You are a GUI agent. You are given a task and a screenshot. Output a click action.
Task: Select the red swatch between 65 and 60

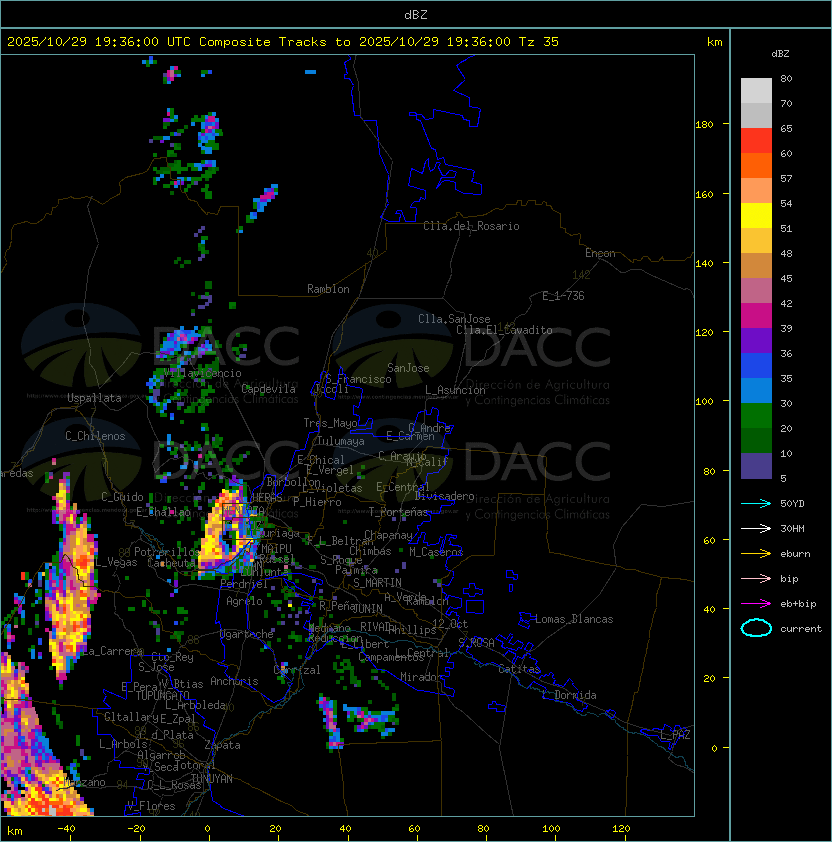756,141
